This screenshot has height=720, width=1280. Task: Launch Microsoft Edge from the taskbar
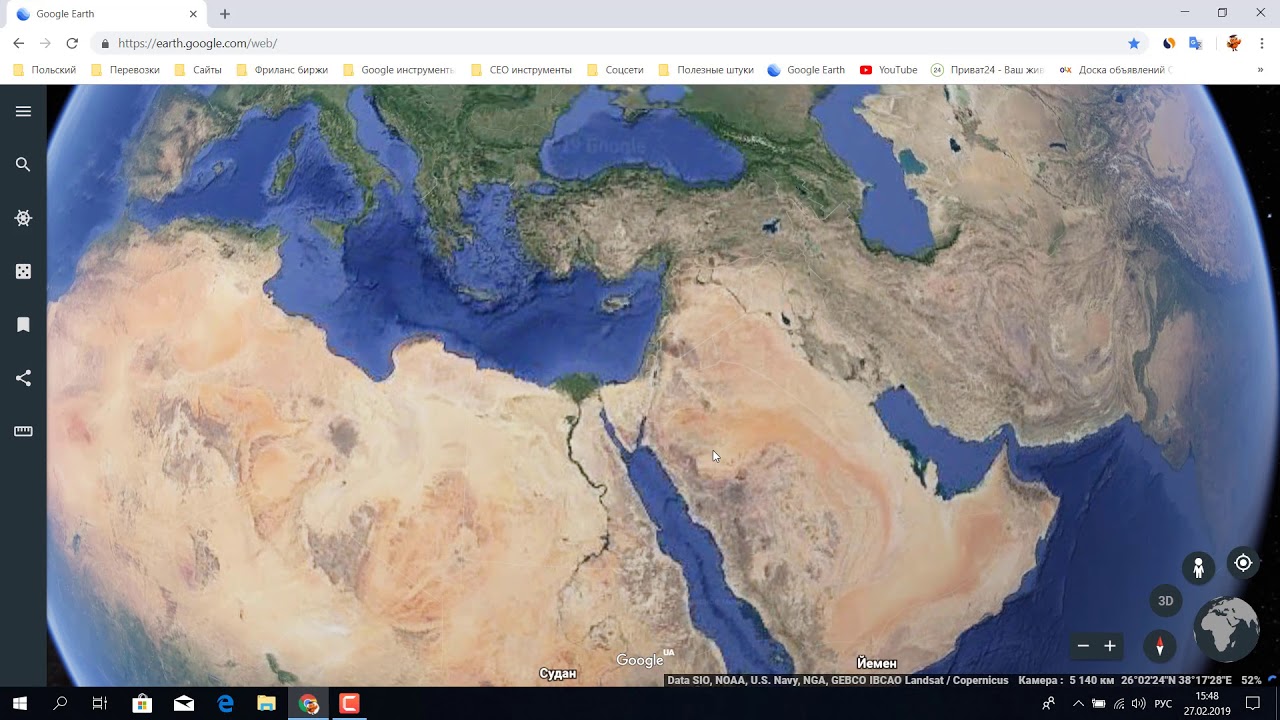tap(225, 704)
